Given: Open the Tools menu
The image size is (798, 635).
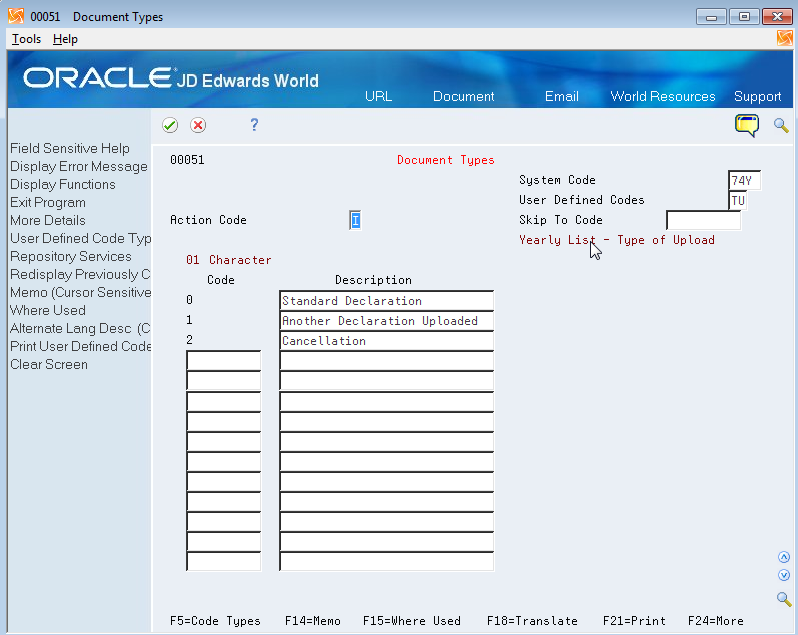Looking at the screenshot, I should (26, 39).
